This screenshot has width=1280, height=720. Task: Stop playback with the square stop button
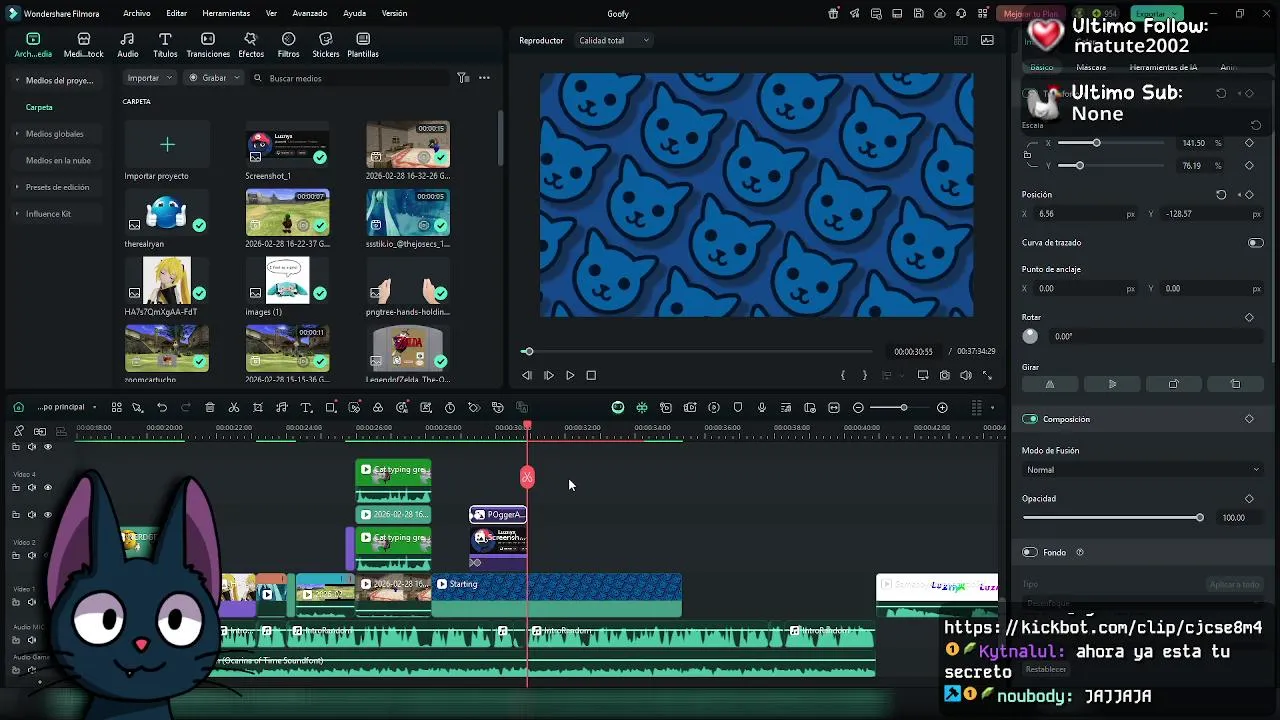pyautogui.click(x=591, y=376)
